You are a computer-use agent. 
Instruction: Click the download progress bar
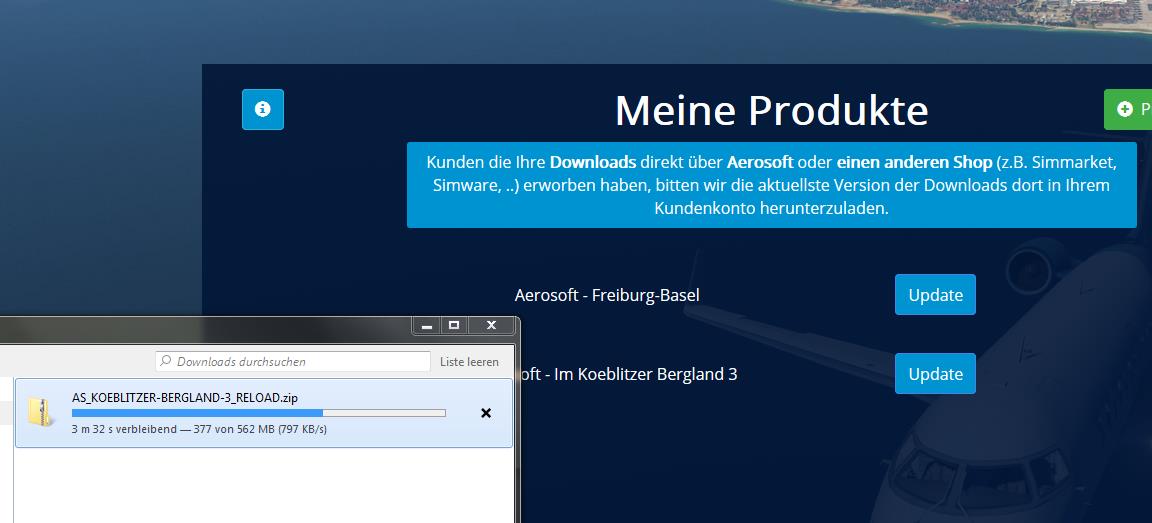[x=259, y=413]
